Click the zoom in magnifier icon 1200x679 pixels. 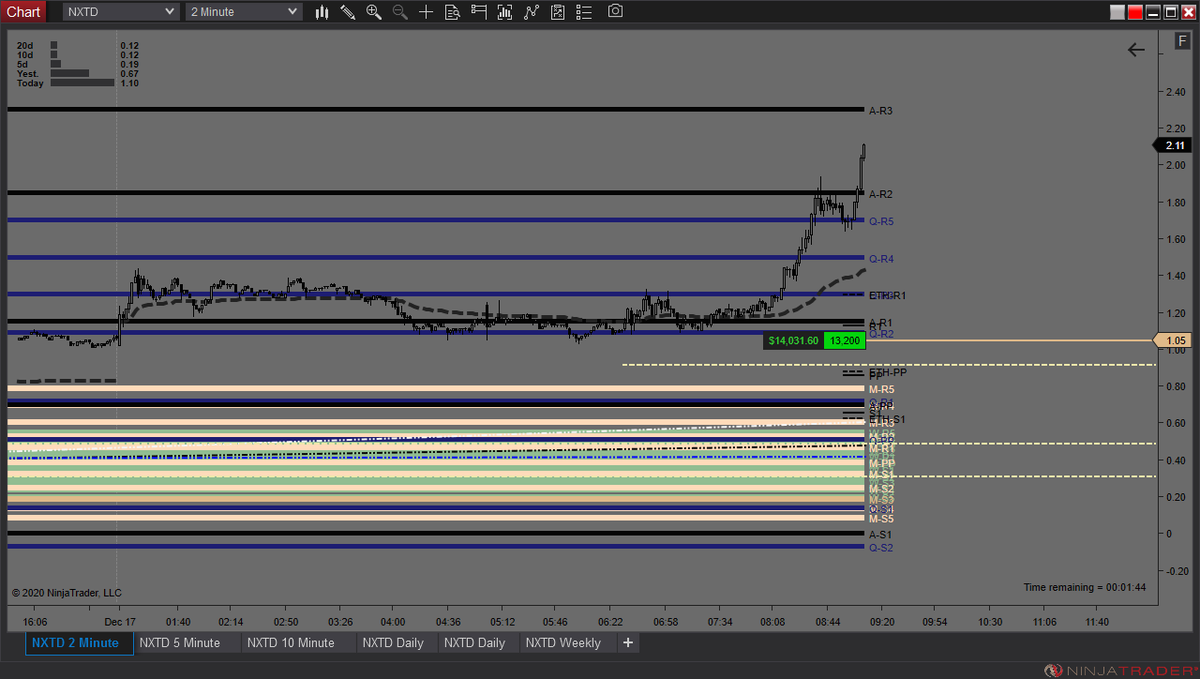point(374,12)
